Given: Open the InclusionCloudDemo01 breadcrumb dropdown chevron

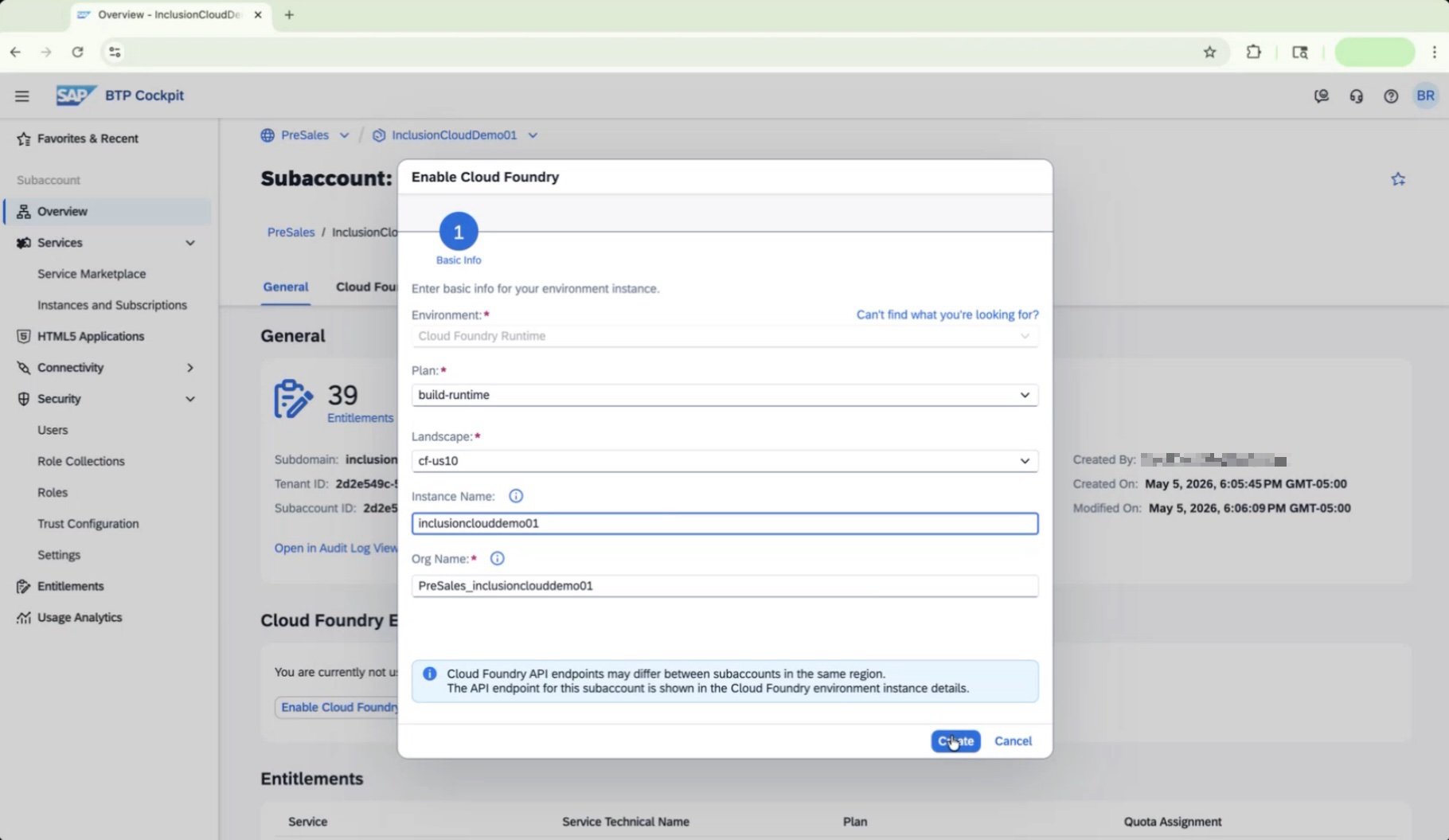Looking at the screenshot, I should [x=533, y=135].
